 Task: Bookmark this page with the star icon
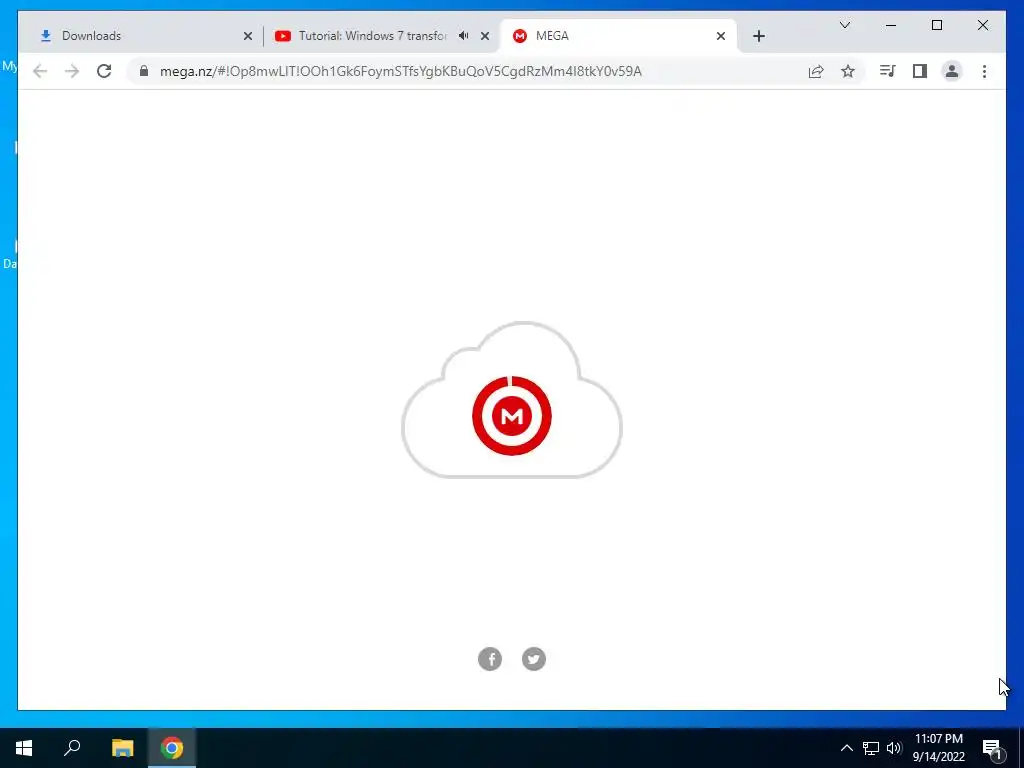coord(848,71)
